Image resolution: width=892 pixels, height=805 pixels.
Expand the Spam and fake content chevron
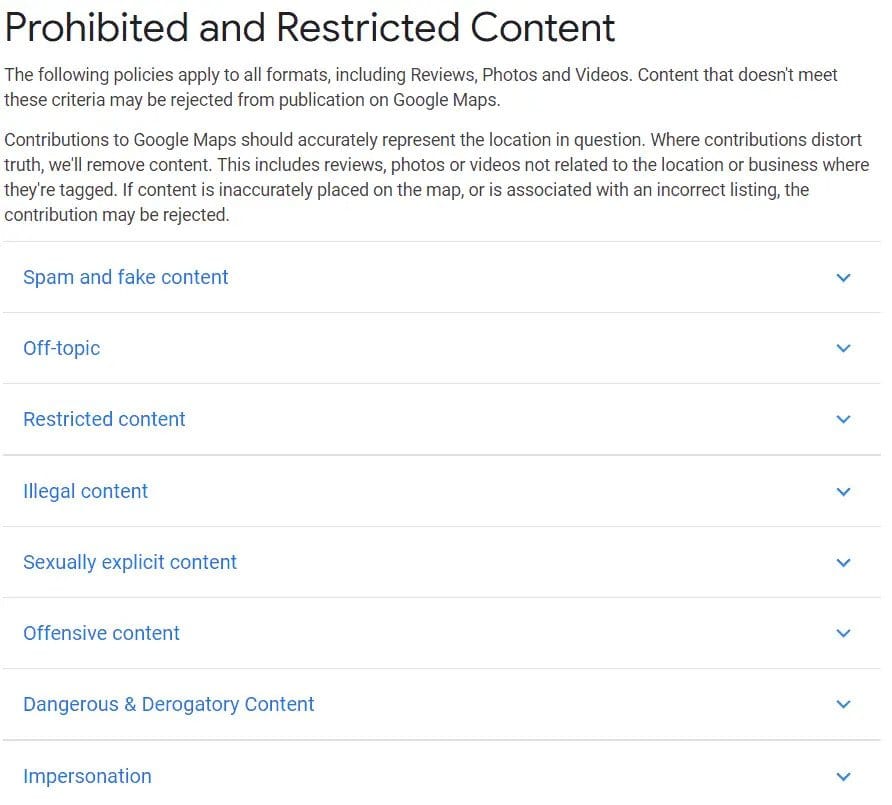pos(843,278)
